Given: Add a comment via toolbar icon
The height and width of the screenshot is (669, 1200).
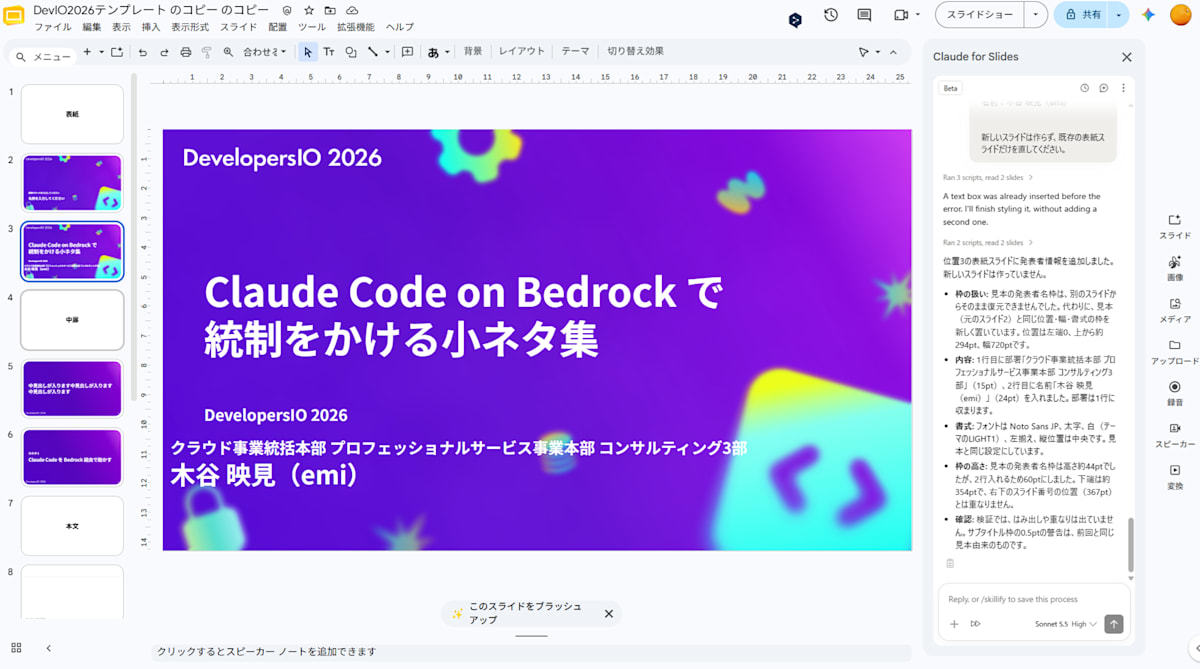Looking at the screenshot, I should [x=407, y=52].
